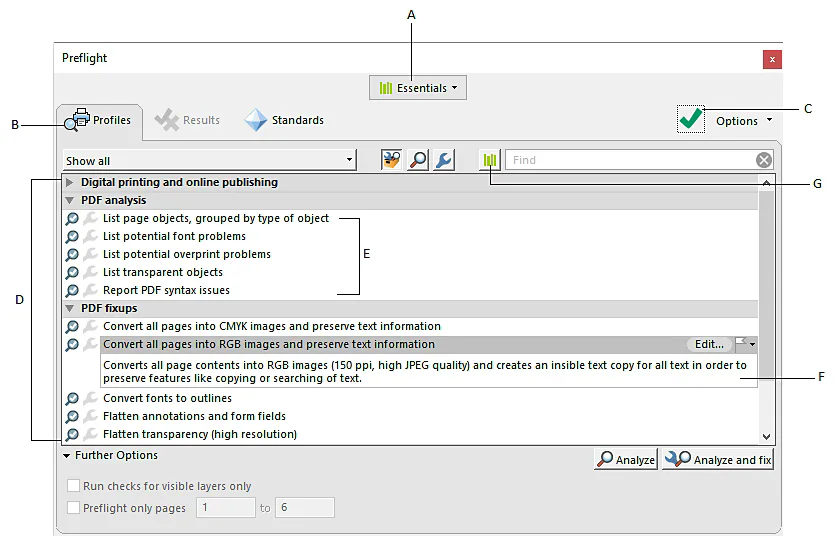834x537 pixels.
Task: Click magnifier icon beside Flatten transparency
Action: [72, 434]
